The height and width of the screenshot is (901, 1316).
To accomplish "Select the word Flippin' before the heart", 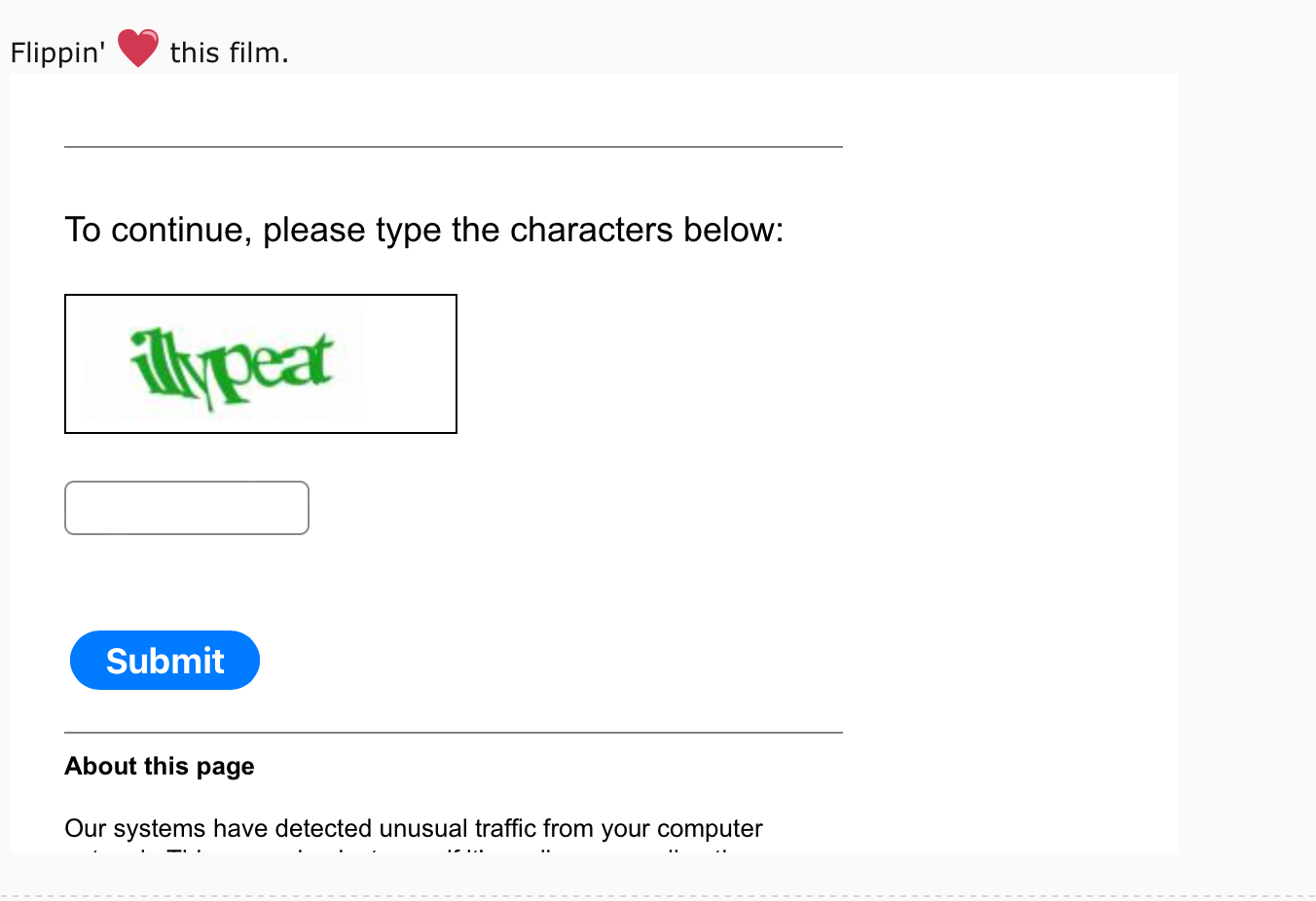I will click(x=57, y=53).
